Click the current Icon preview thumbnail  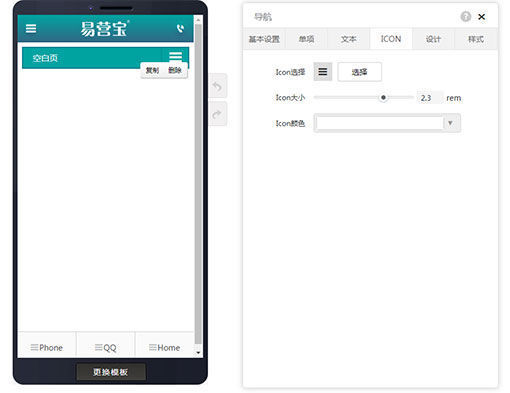tap(323, 72)
